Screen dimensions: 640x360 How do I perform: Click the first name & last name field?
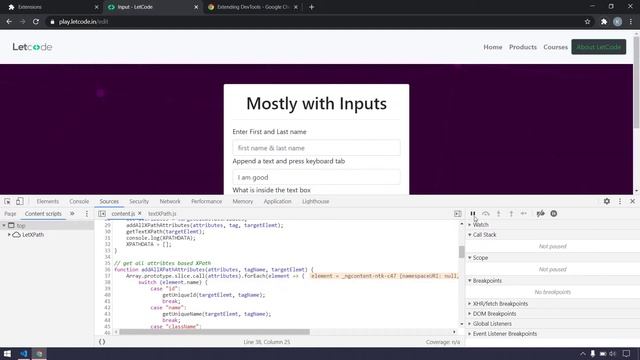pos(316,148)
